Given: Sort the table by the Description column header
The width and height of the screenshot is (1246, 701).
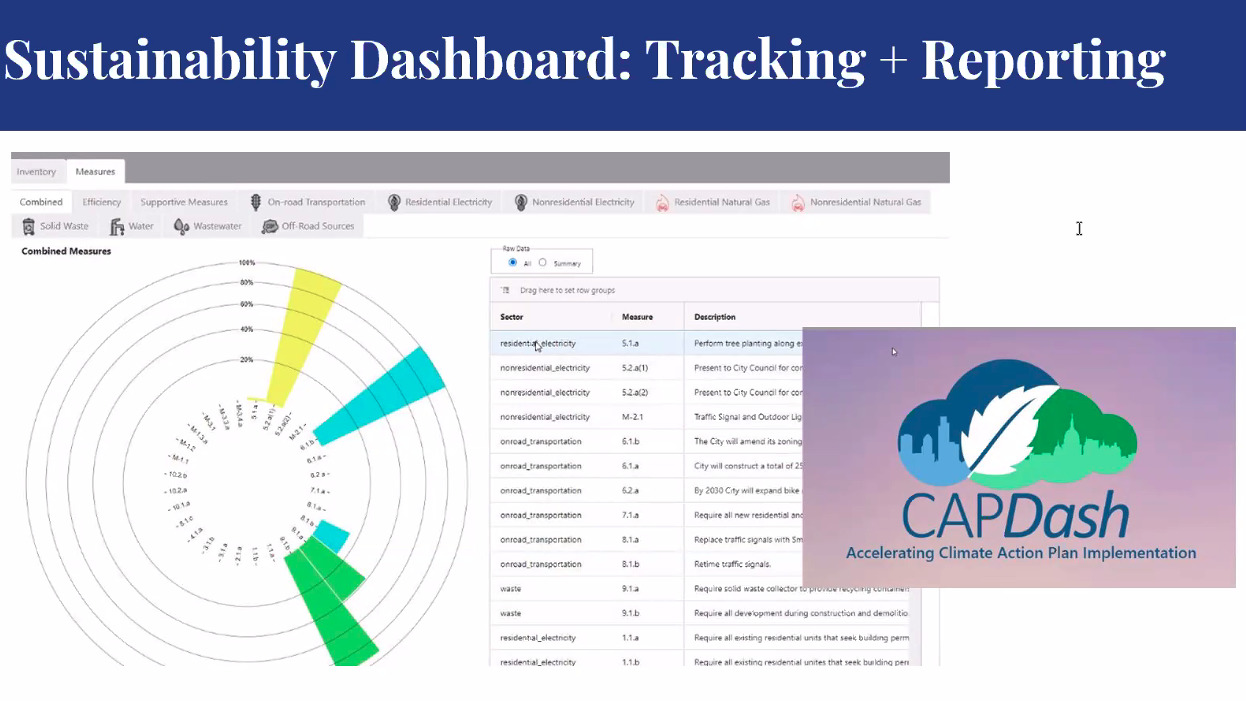Looking at the screenshot, I should point(715,317).
